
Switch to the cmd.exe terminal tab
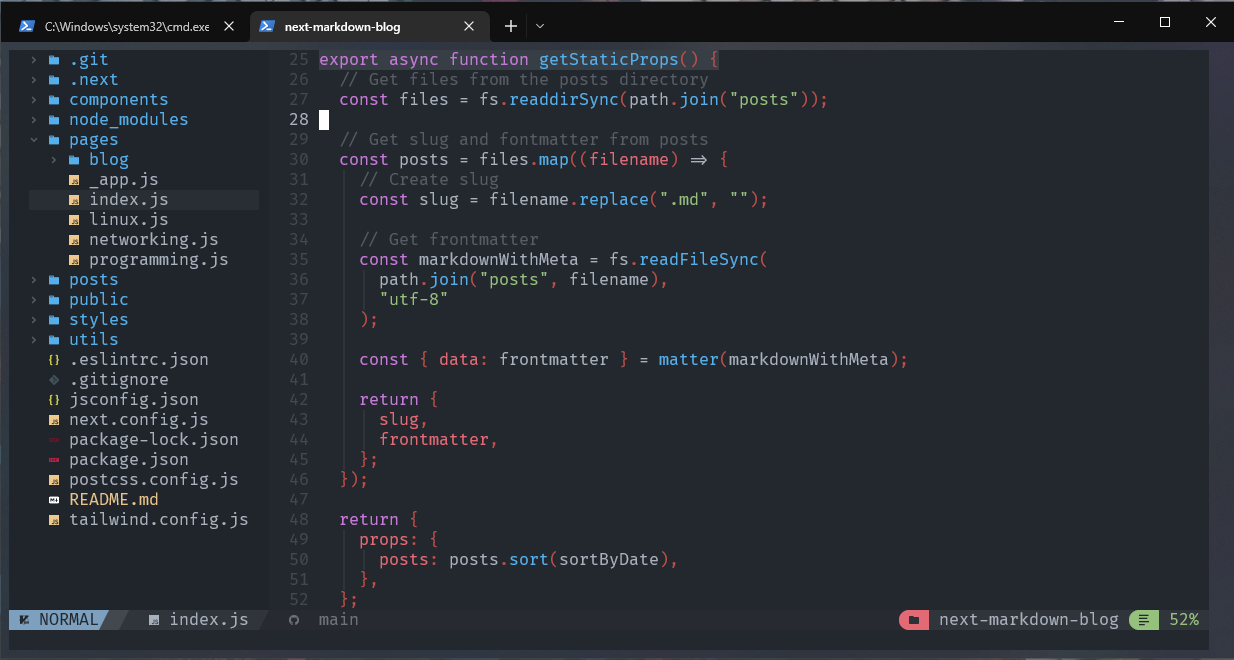coord(126,26)
